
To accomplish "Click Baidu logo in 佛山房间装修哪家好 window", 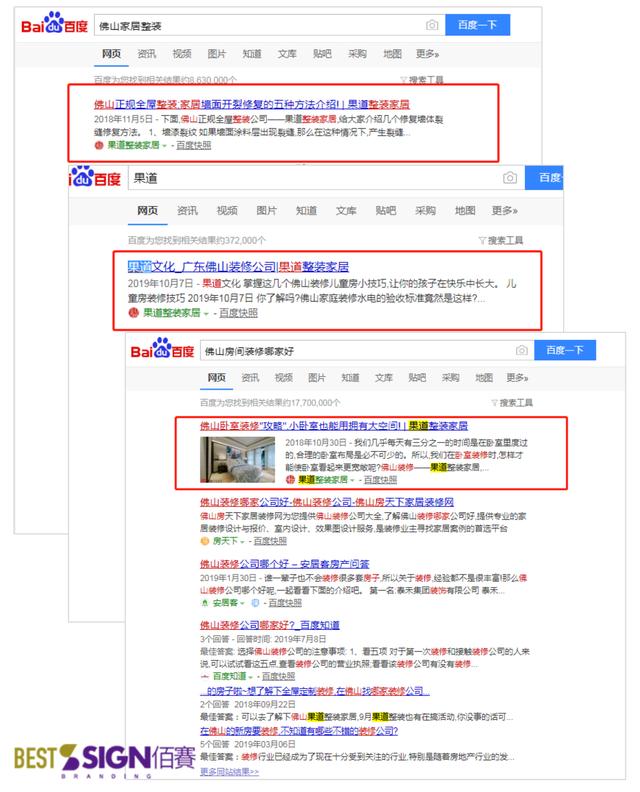I will (x=162, y=349).
